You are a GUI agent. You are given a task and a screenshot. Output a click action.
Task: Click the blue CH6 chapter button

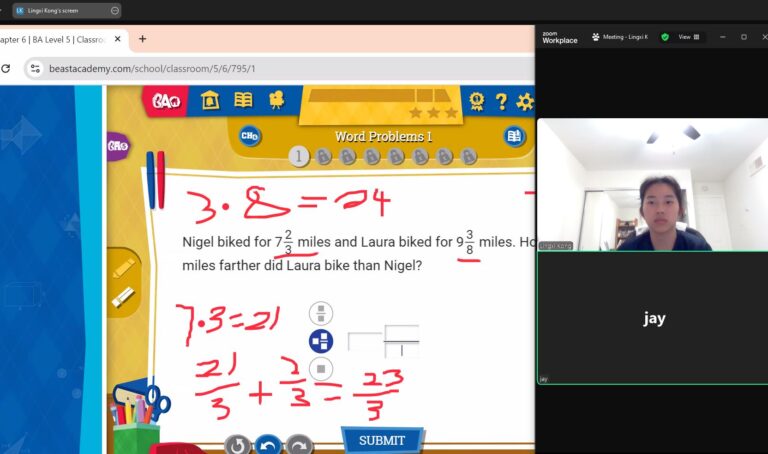250,136
